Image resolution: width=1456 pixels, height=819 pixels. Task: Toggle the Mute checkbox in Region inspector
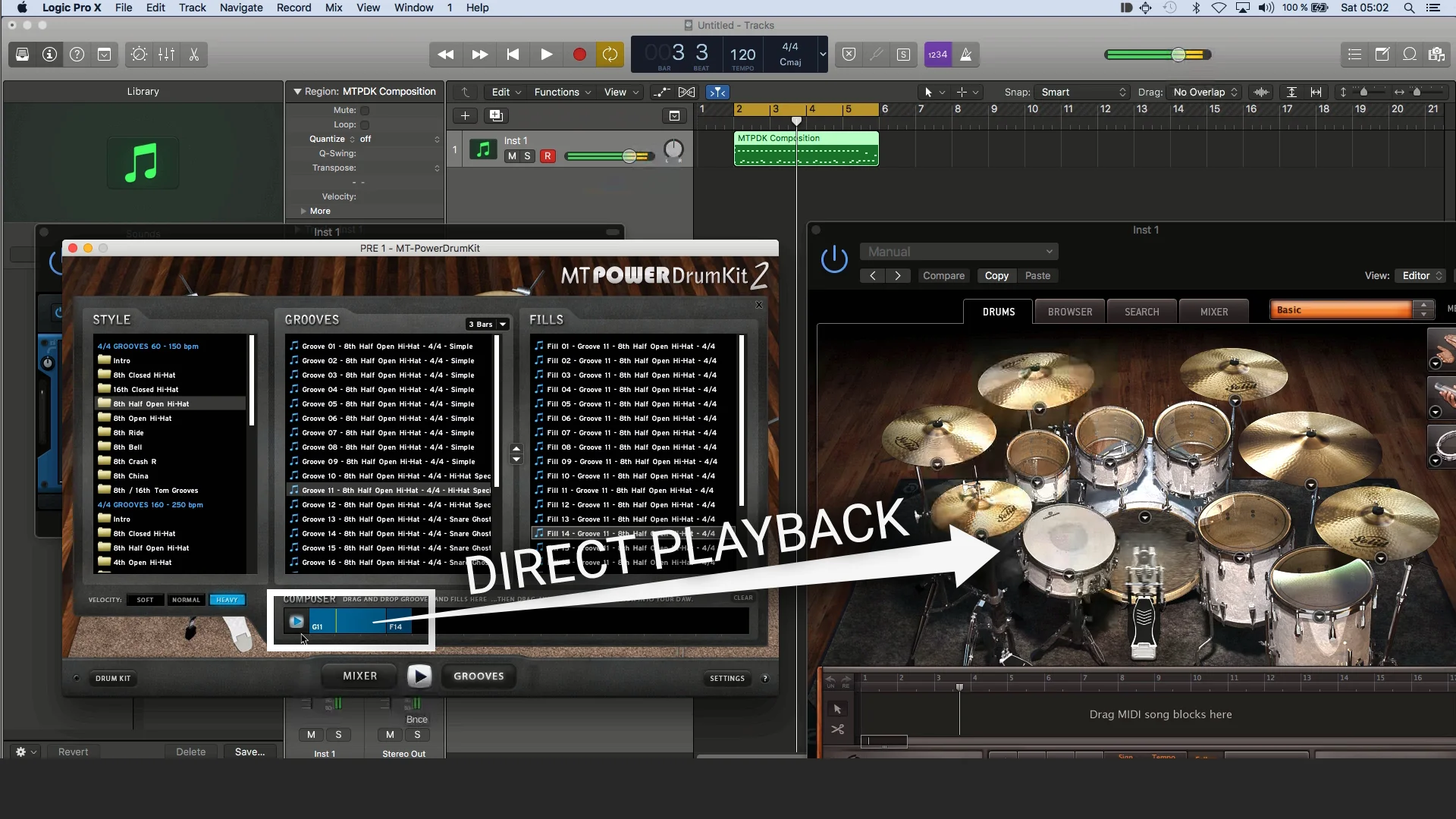[365, 111]
